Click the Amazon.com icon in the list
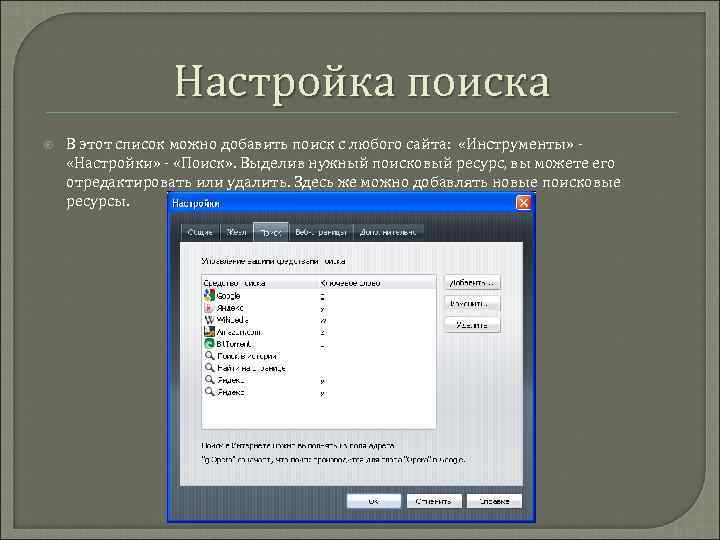Viewport: 720px width, 540px height. [209, 332]
